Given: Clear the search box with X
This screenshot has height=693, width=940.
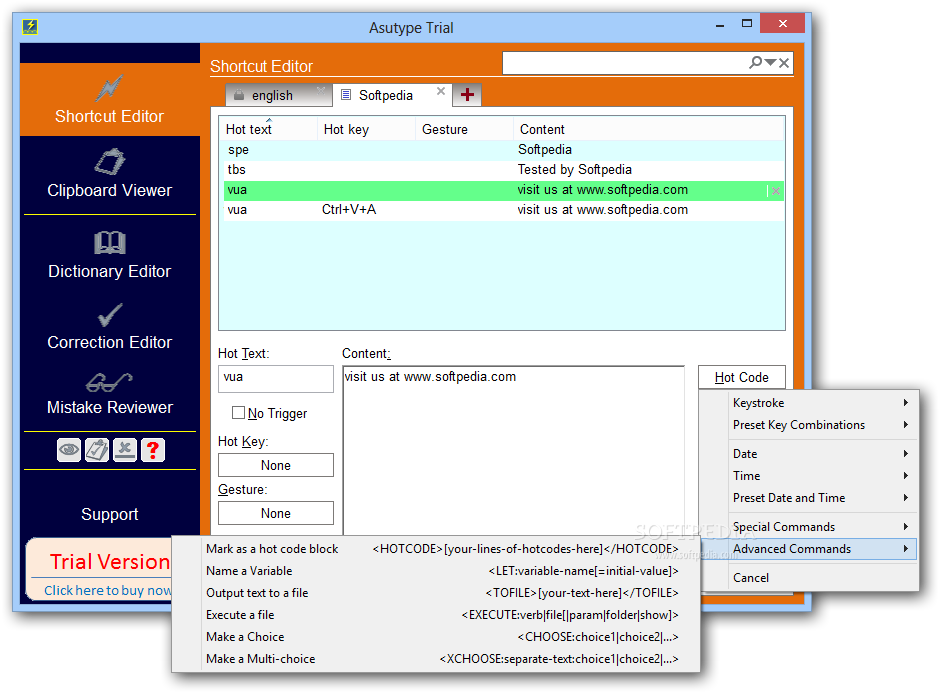Looking at the screenshot, I should [784, 63].
